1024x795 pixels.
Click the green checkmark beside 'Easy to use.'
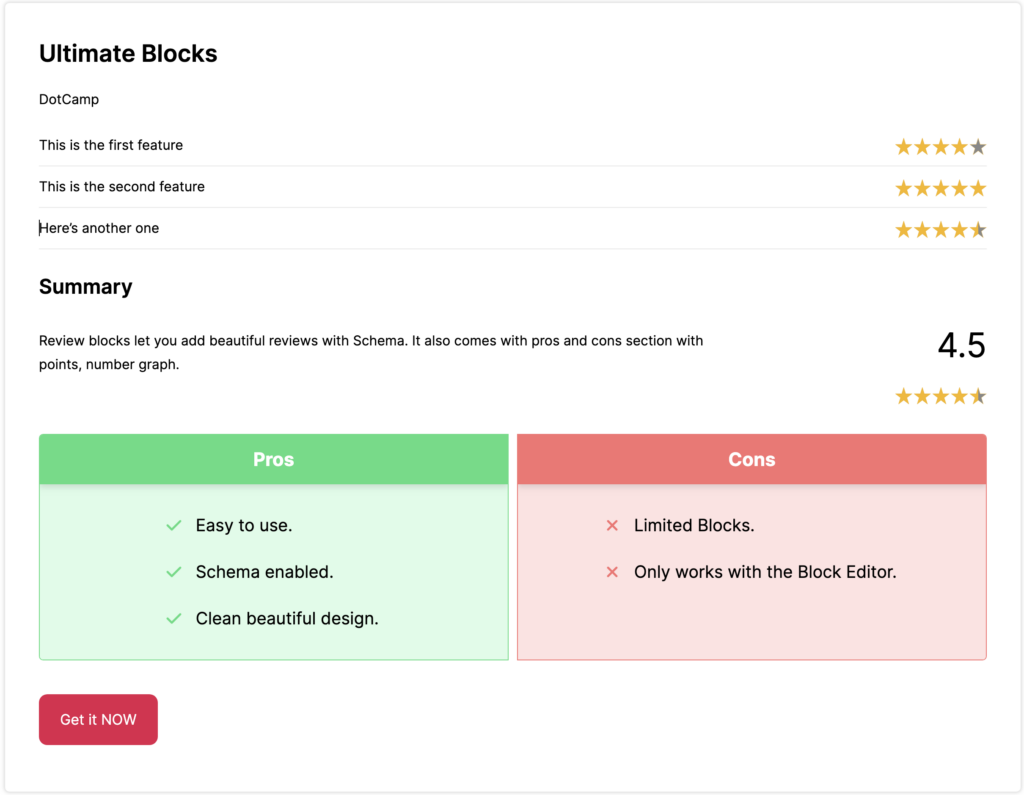[x=173, y=525]
